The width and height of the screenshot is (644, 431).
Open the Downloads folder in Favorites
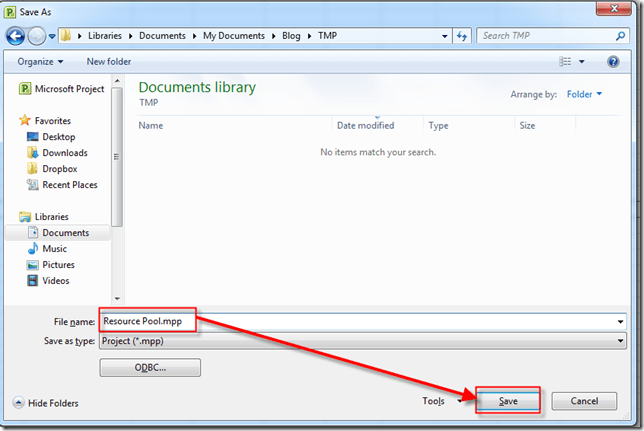click(x=64, y=153)
